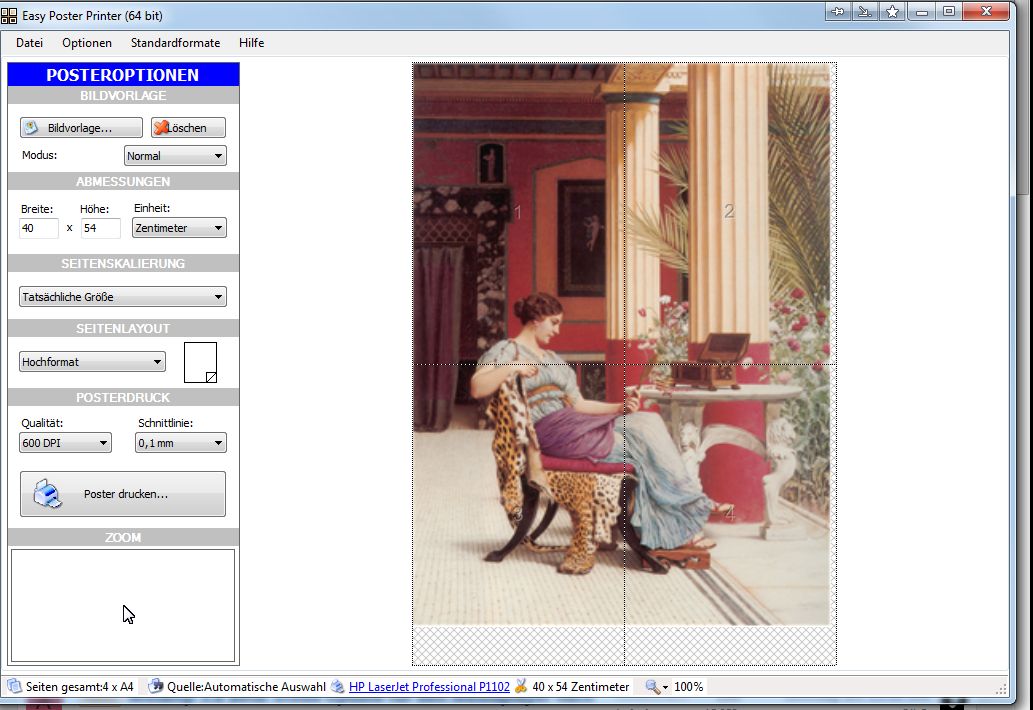The width and height of the screenshot is (1033, 710).
Task: Open the Hochformat layout dropdown
Action: point(92,362)
